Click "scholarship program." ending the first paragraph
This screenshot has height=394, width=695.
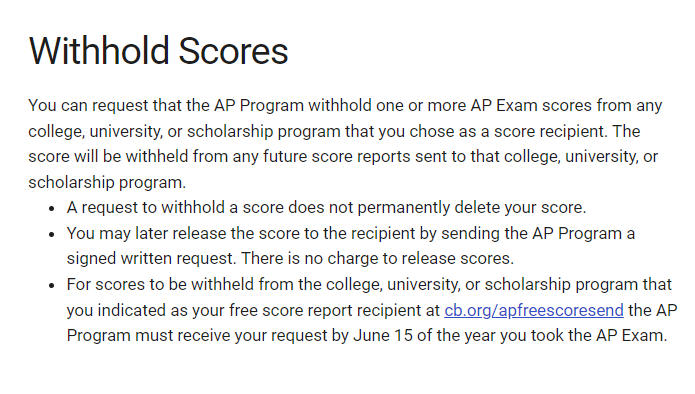pos(107,183)
